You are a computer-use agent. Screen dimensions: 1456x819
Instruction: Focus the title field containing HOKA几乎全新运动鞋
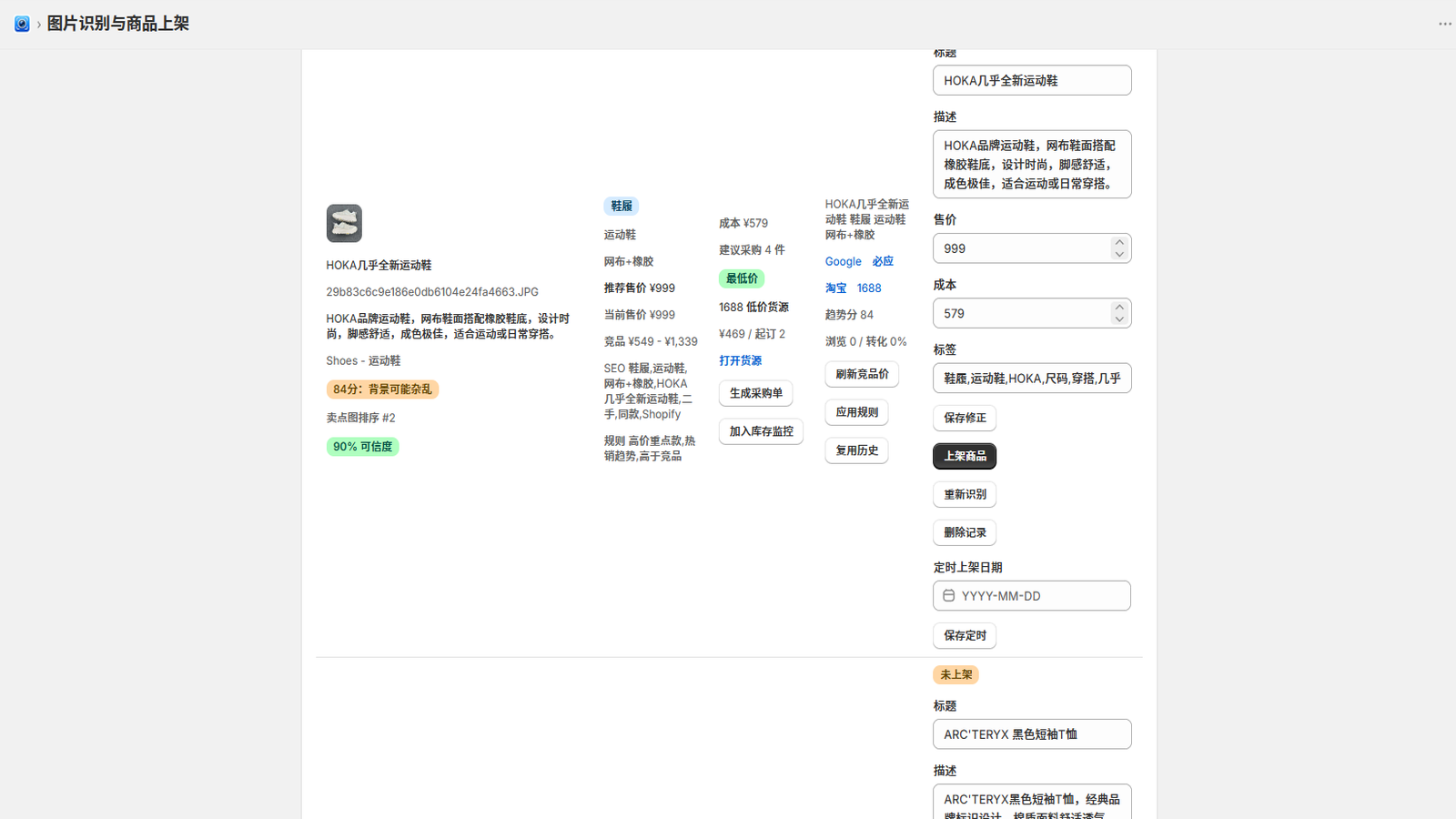point(1032,80)
